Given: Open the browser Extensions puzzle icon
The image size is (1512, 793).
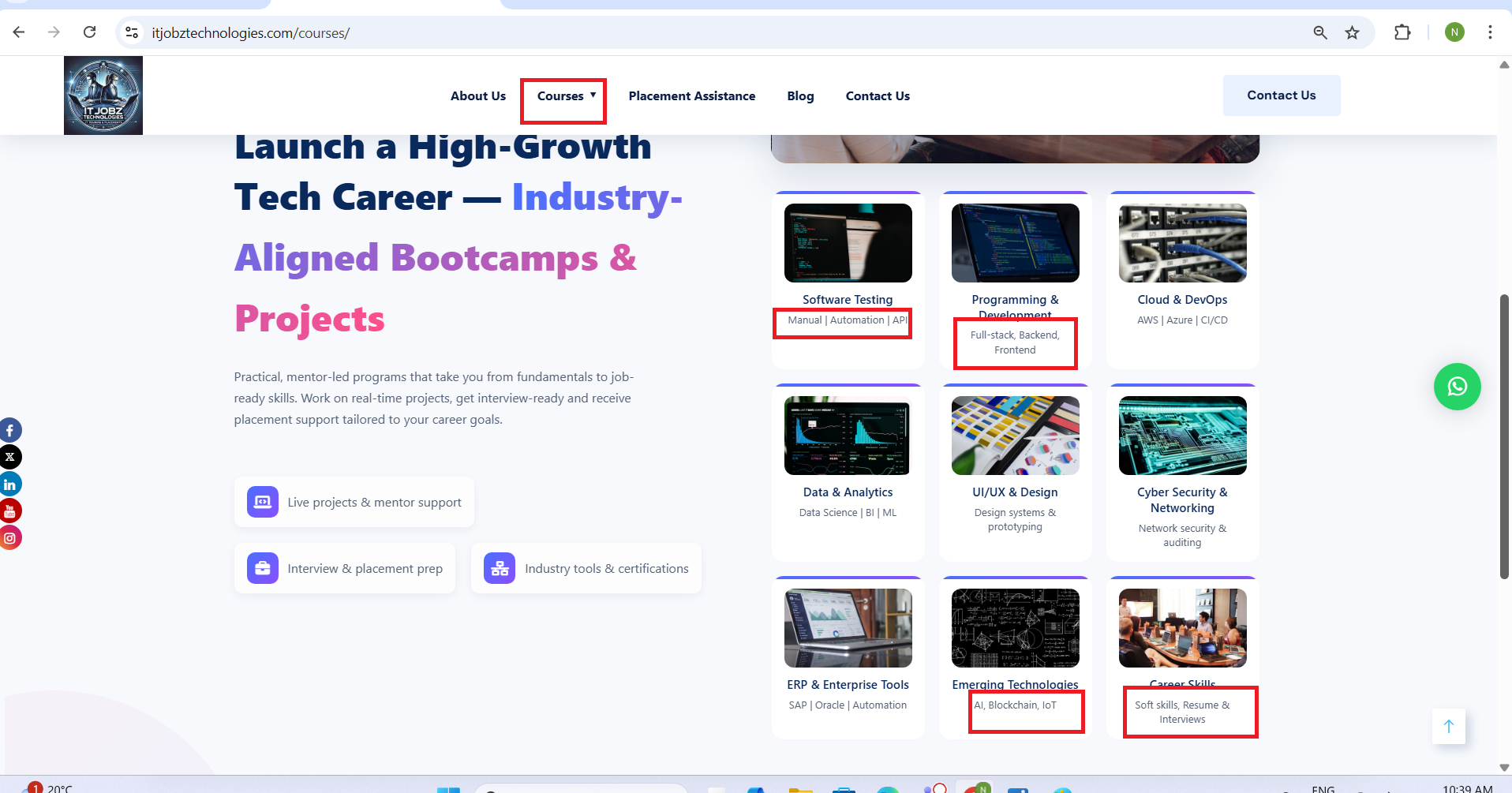Looking at the screenshot, I should click(x=1402, y=32).
